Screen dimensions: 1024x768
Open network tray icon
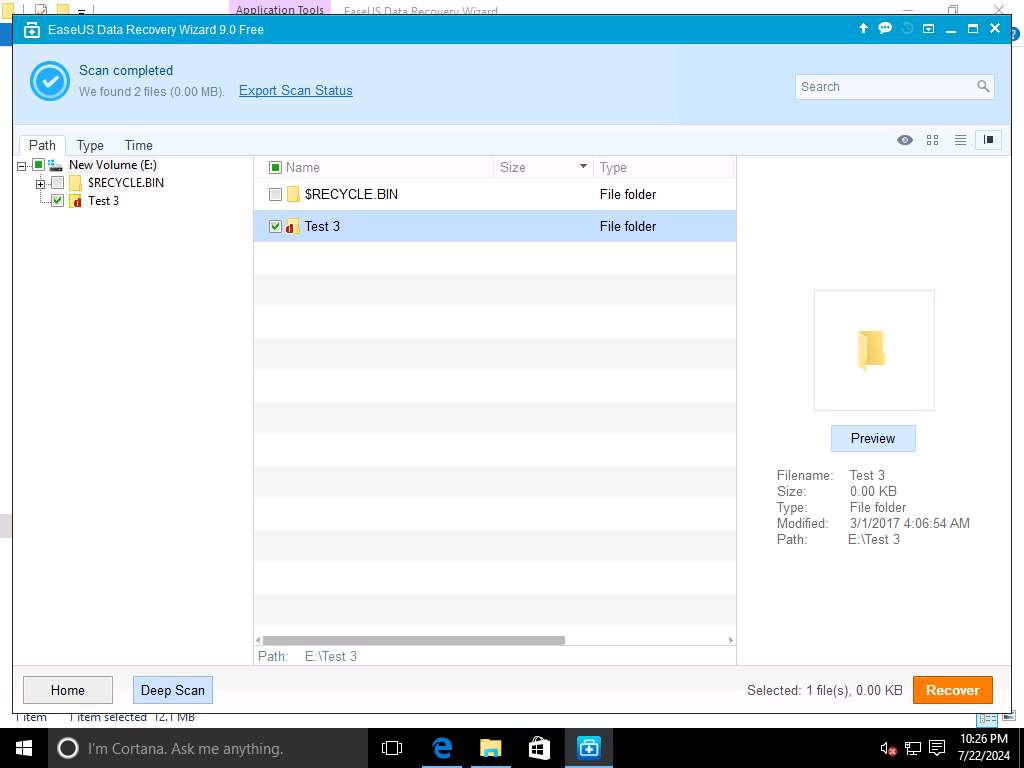(x=912, y=748)
